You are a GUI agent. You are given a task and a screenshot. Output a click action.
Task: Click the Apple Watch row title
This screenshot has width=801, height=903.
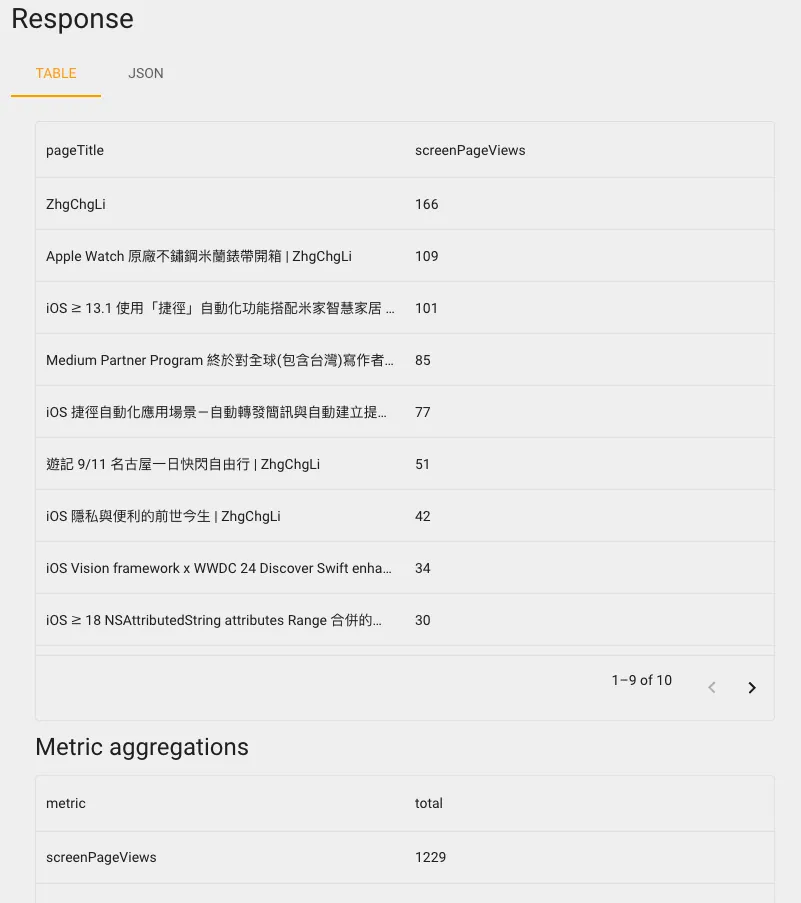coord(198,256)
